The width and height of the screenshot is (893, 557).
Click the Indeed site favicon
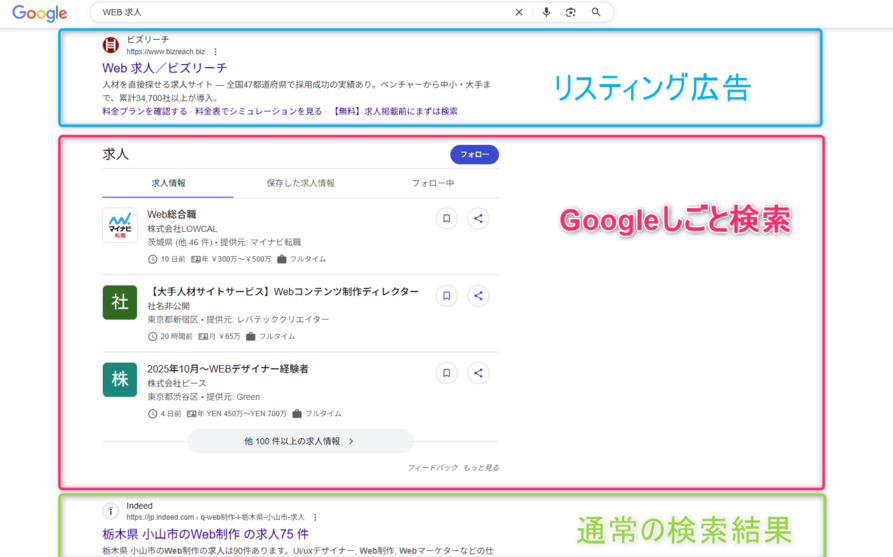pyautogui.click(x=110, y=511)
